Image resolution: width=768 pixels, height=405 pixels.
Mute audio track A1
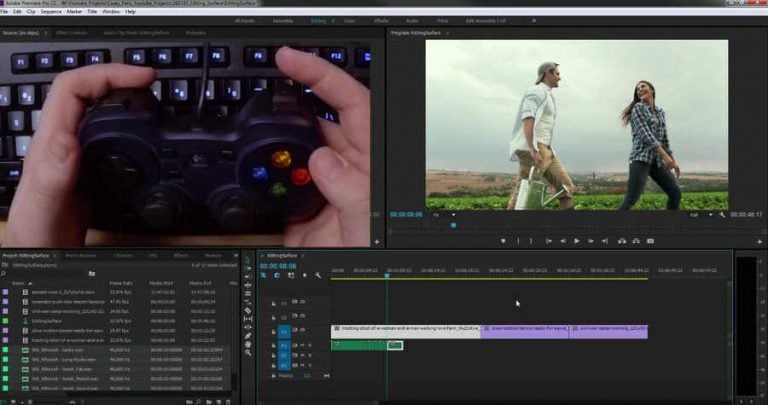coord(302,345)
